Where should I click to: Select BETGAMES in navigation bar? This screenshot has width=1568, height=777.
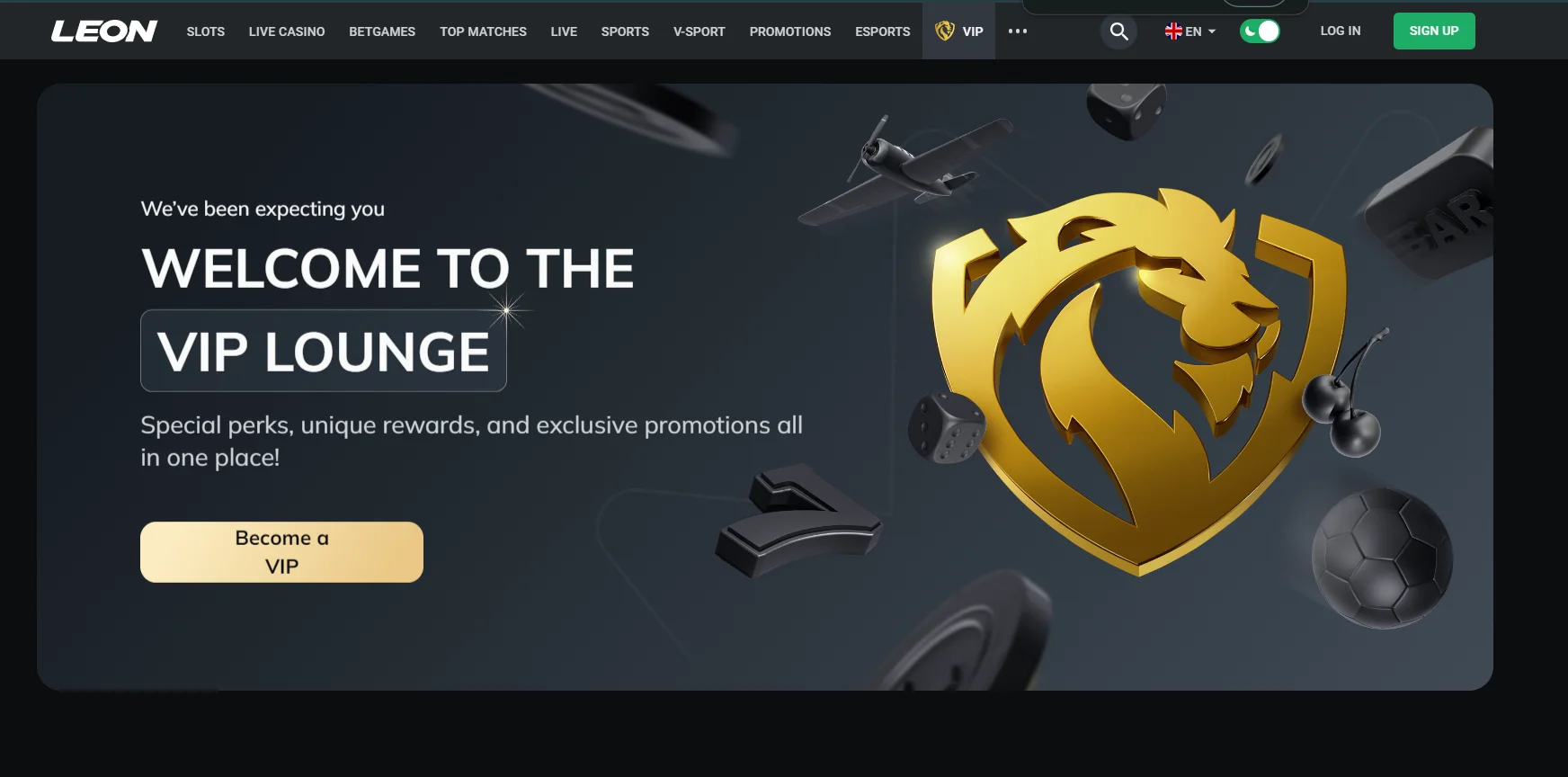click(382, 31)
